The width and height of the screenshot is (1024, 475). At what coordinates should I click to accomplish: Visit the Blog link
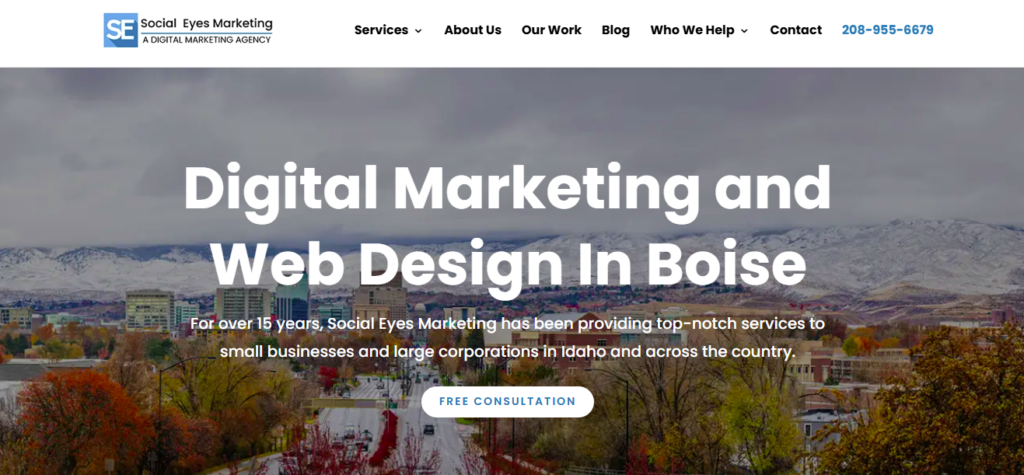[616, 30]
